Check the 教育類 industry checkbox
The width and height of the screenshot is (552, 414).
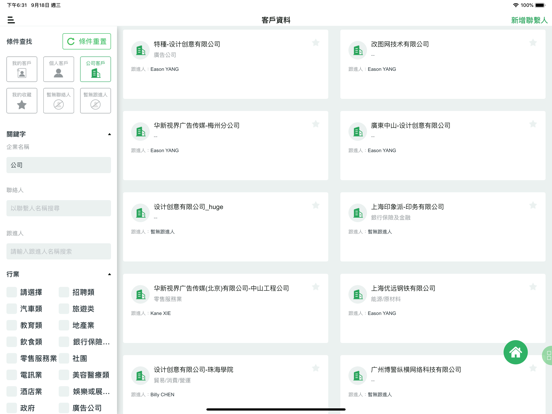tap(12, 325)
